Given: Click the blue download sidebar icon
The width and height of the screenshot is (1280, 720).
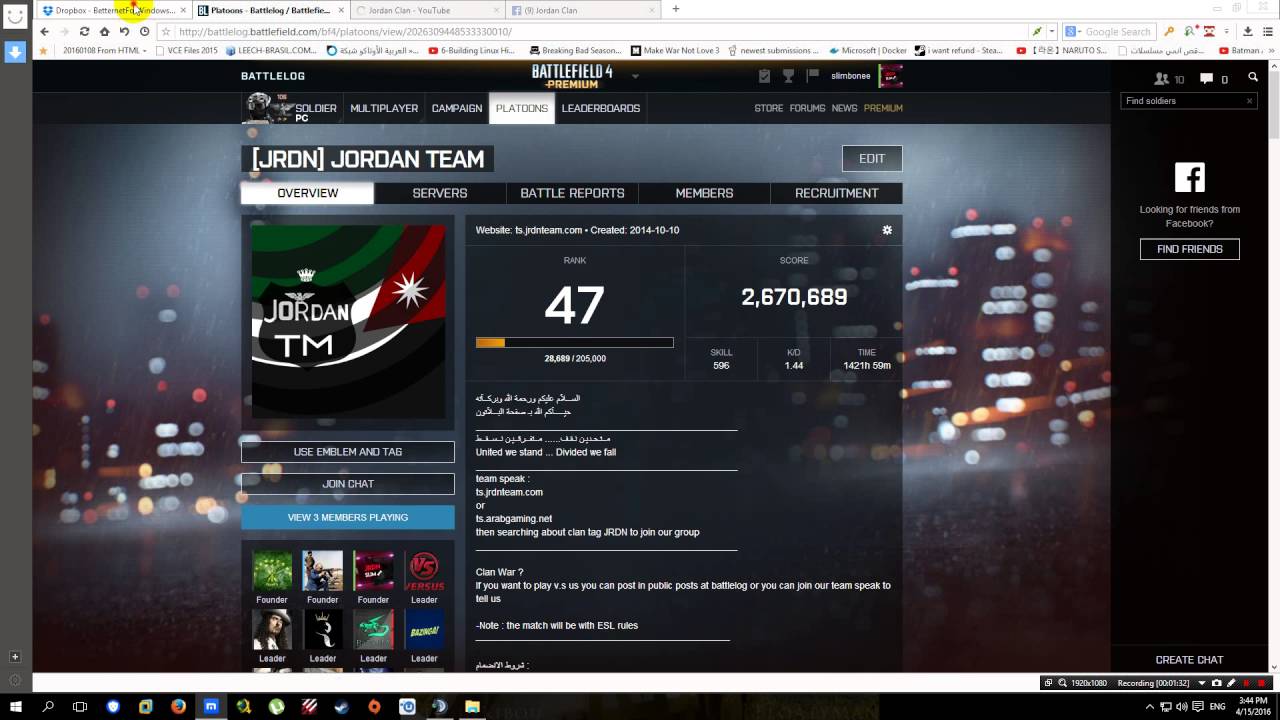Looking at the screenshot, I should click(x=15, y=52).
